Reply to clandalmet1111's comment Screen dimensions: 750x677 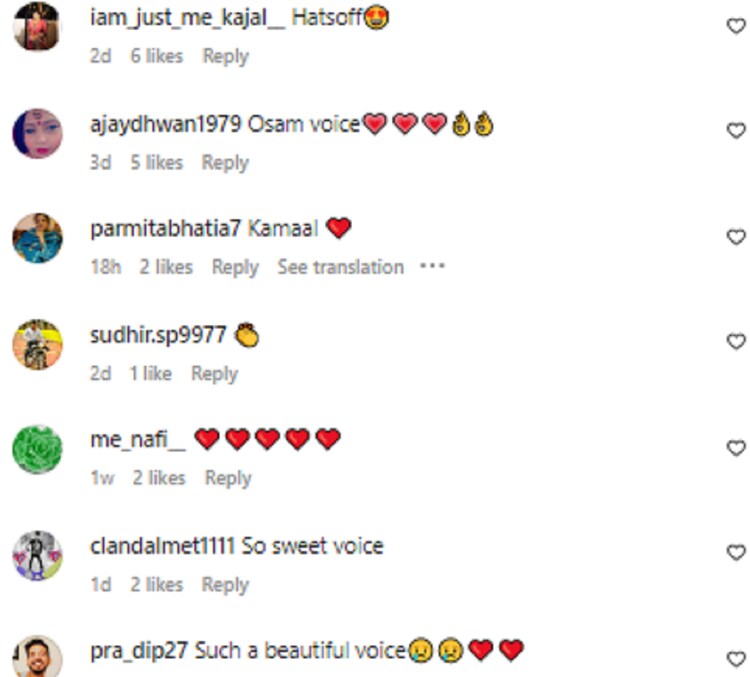point(225,585)
